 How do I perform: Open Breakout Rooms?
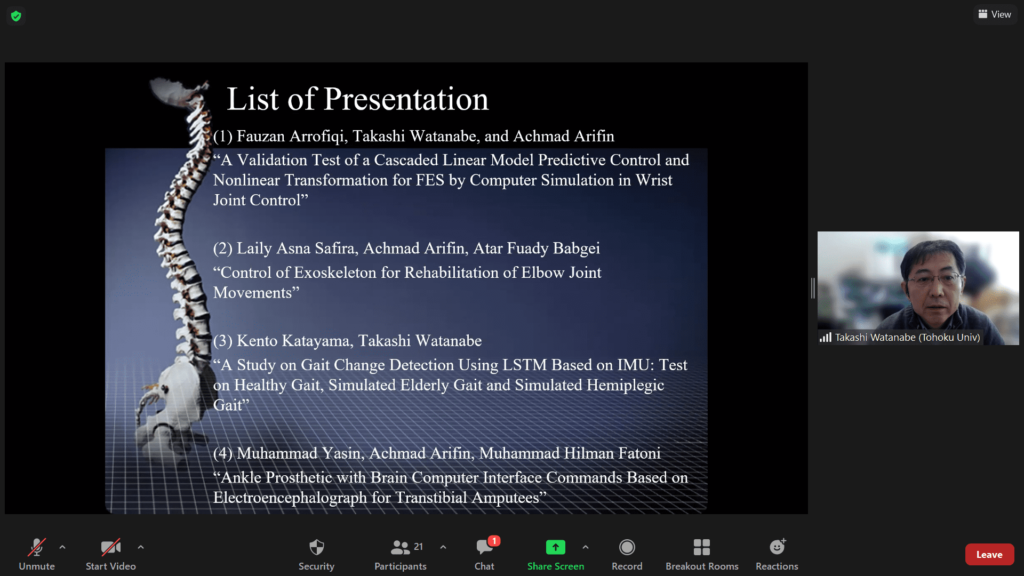(701, 548)
